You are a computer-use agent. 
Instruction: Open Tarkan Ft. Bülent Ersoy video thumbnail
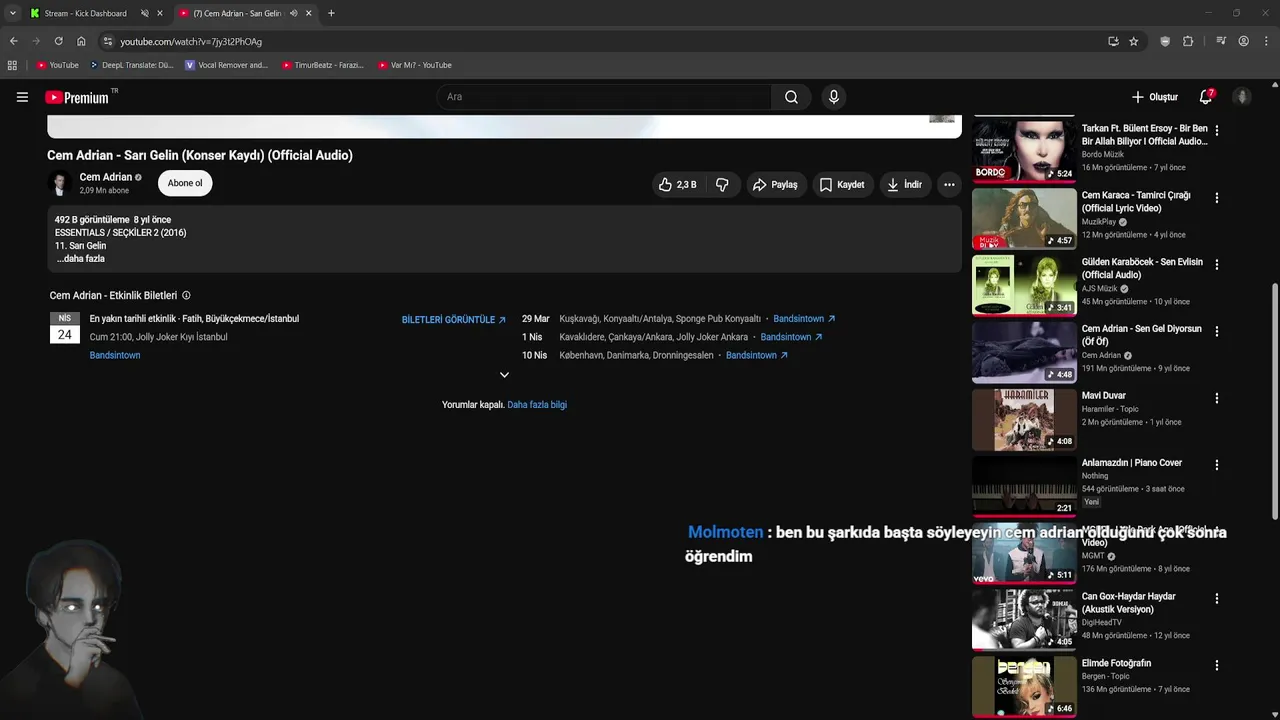coord(1024,152)
